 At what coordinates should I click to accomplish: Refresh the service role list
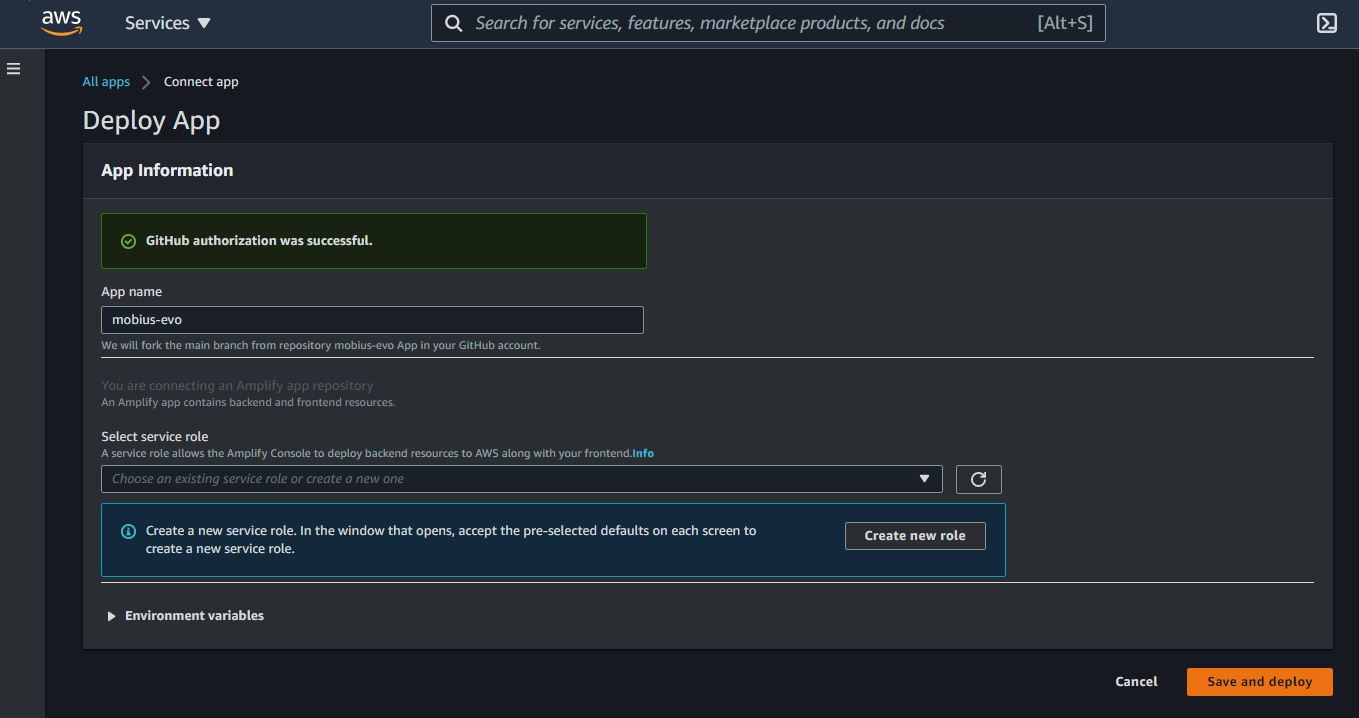coord(978,479)
